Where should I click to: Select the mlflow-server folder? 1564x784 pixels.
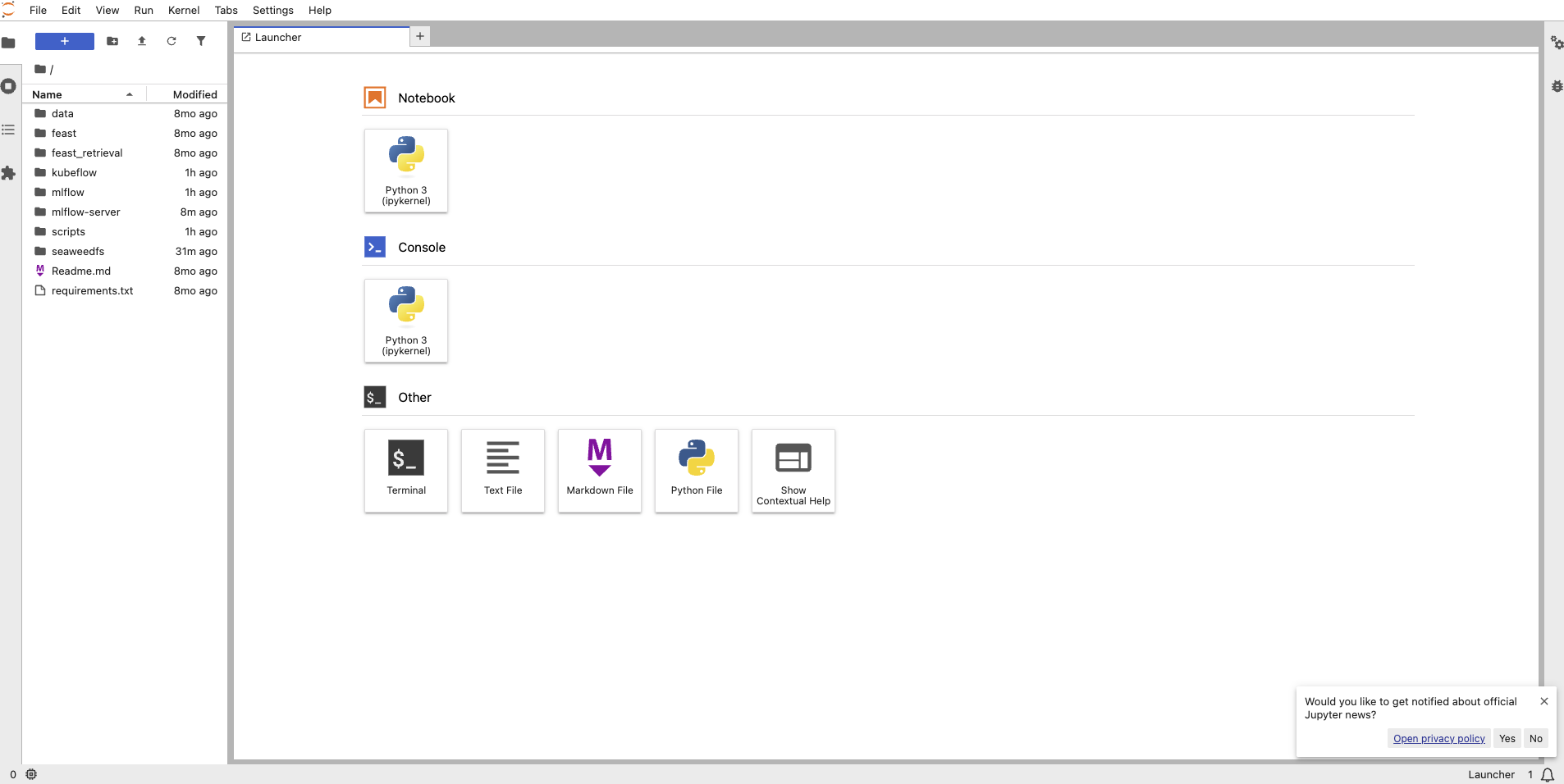(125, 212)
